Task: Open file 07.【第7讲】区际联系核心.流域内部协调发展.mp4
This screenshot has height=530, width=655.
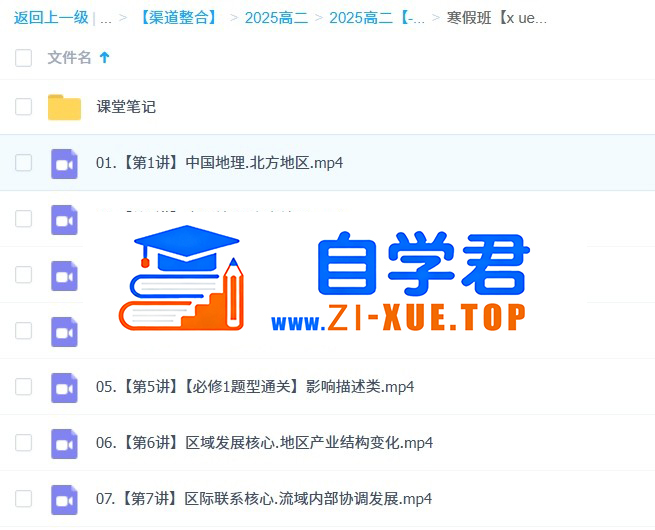Action: tap(264, 499)
